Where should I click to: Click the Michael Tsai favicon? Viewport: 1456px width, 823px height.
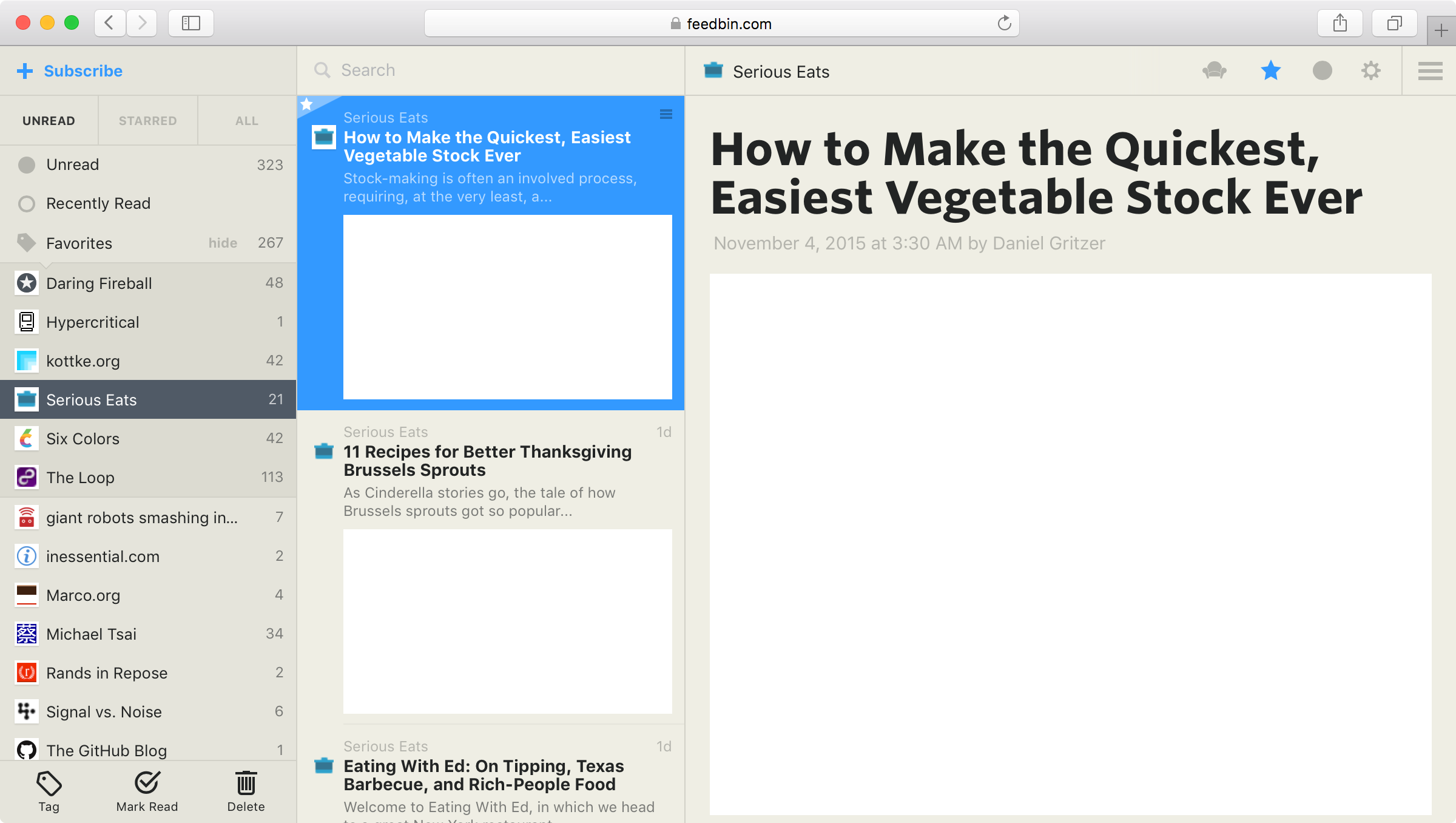pos(27,634)
